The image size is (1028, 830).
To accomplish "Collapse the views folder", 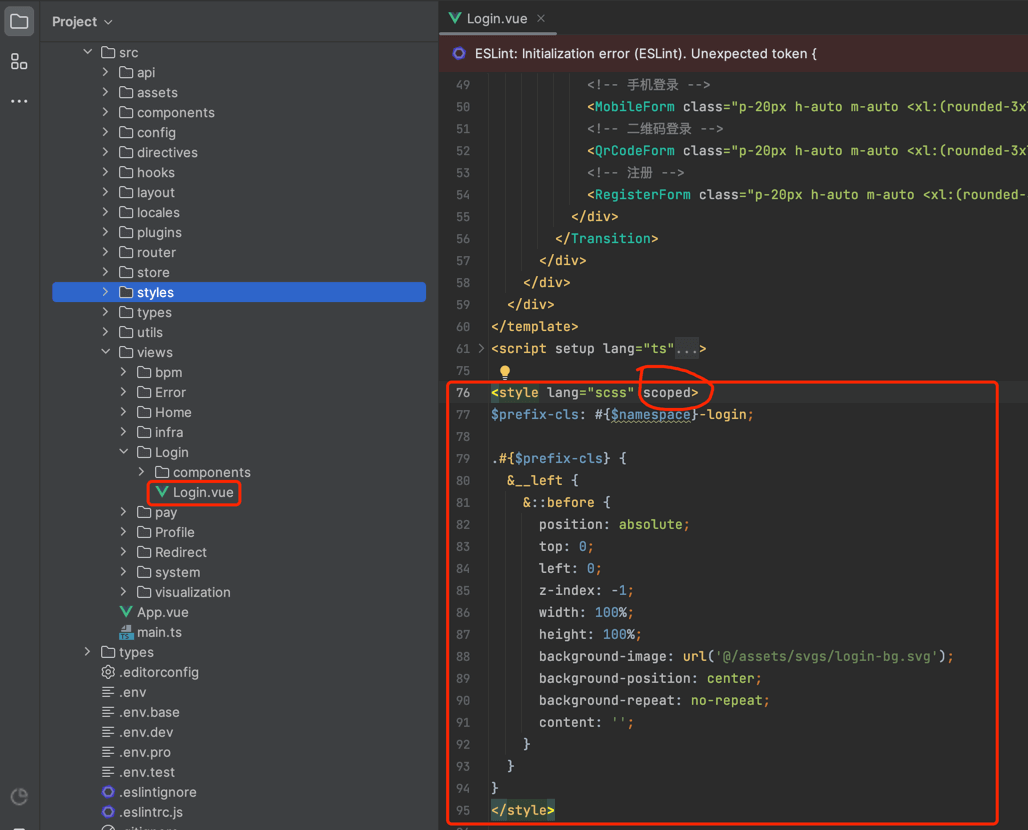I will [106, 352].
